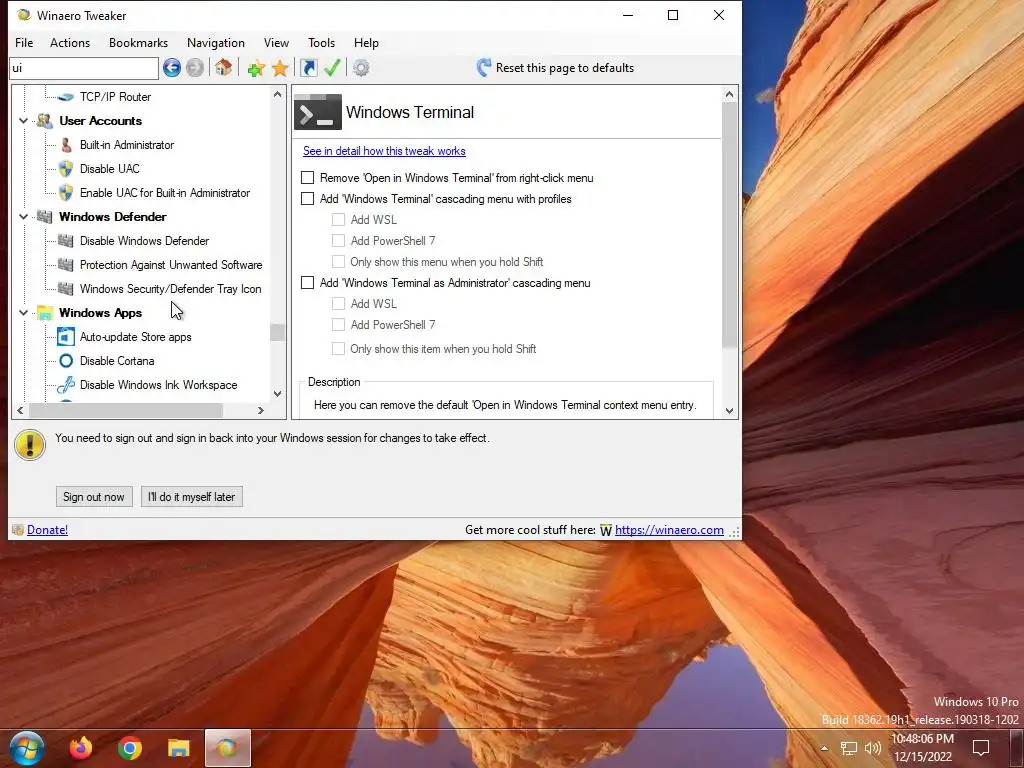Enable 'Windows Terminal as Administrator' cascading menu checkbox

[x=308, y=283]
